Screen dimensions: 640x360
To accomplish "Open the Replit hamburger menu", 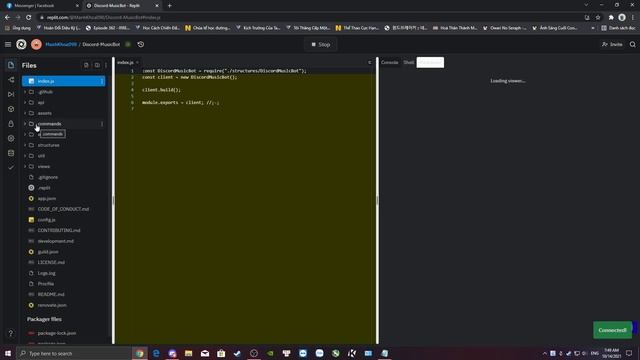I will click(8, 44).
